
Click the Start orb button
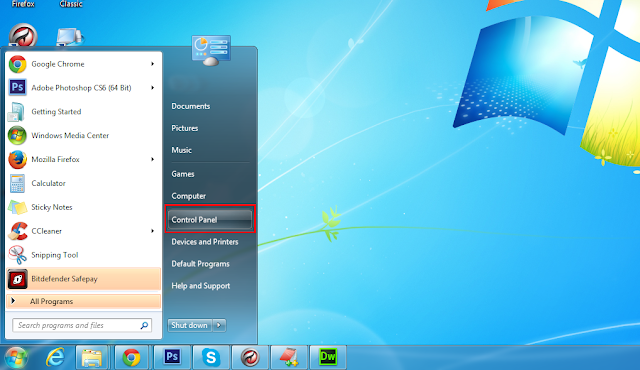click(x=16, y=357)
